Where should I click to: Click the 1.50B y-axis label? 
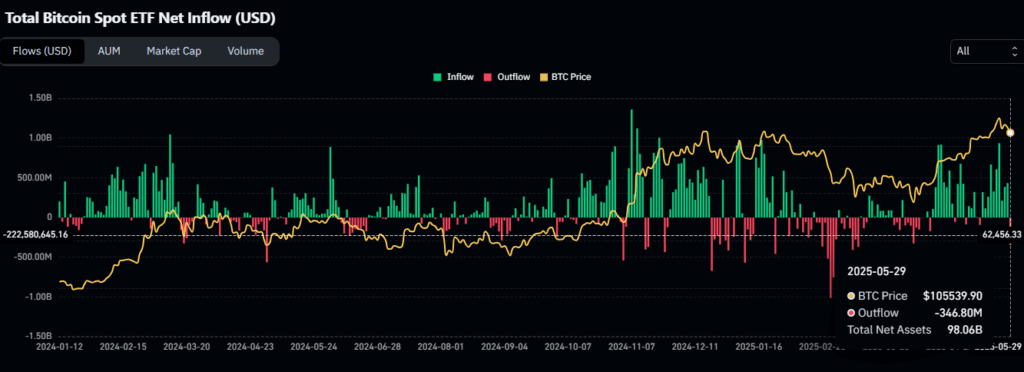tap(40, 98)
